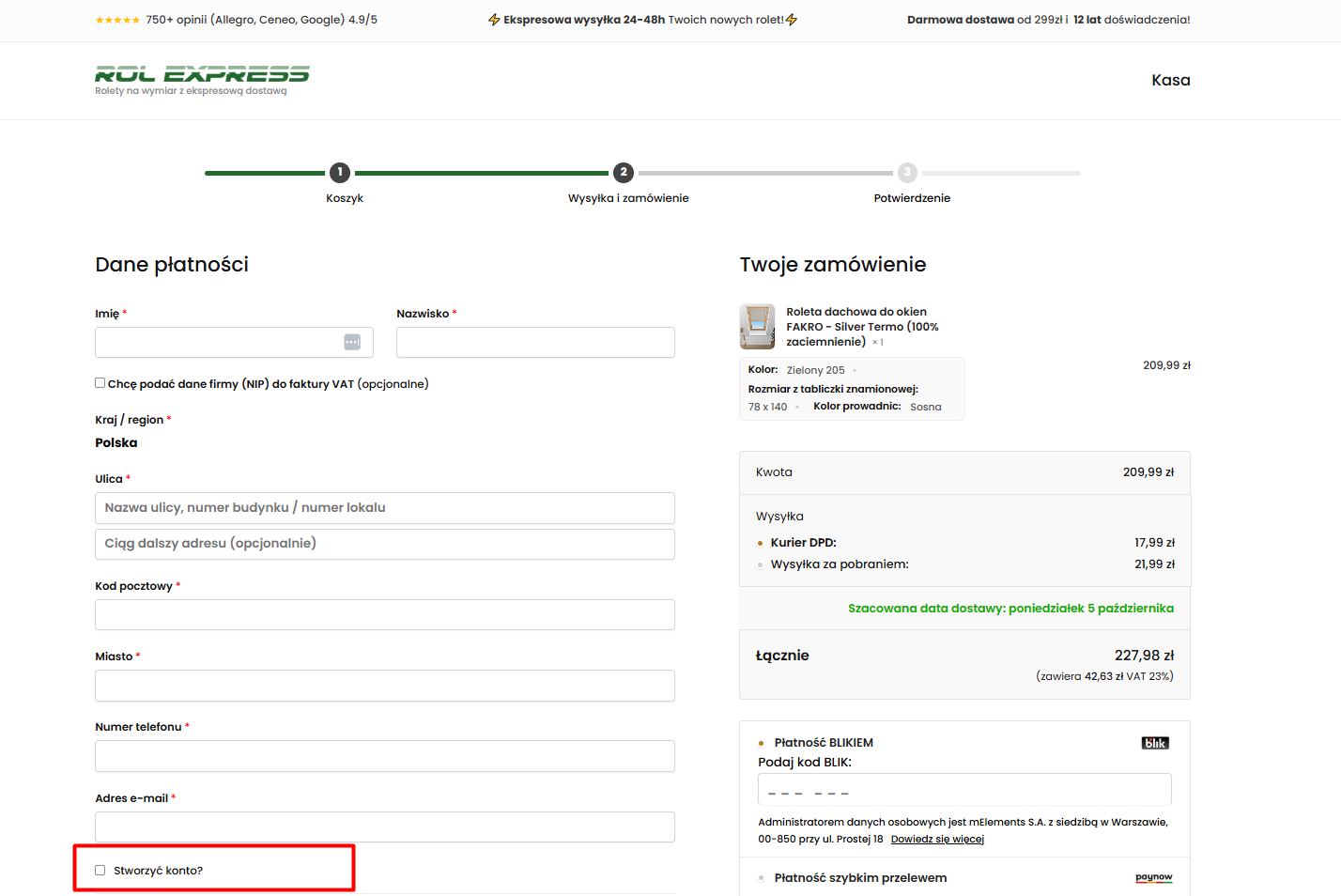This screenshot has height=896, width=1341.
Task: Click step 1 Koszyk circle
Action: tap(340, 173)
